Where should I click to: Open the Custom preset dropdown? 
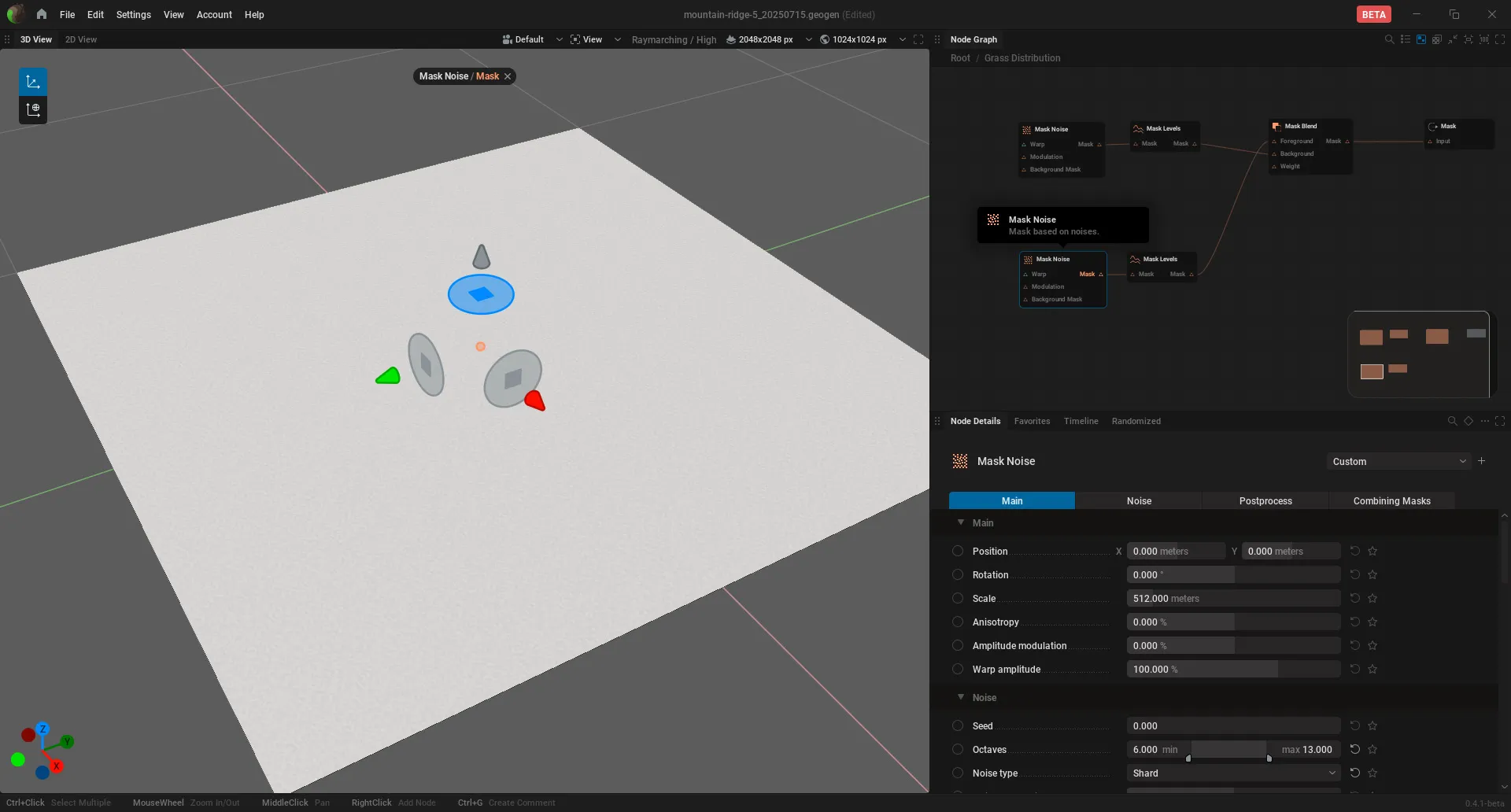(1398, 462)
